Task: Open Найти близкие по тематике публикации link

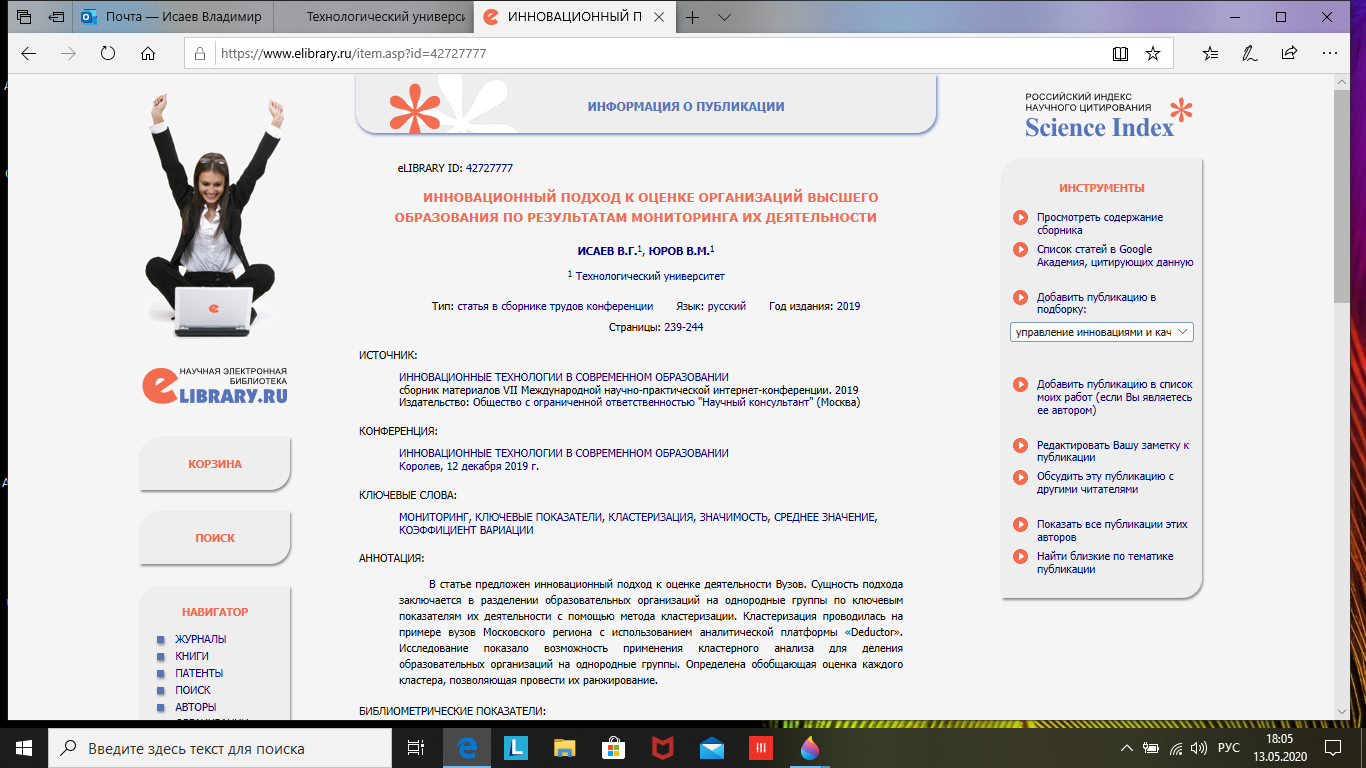Action: 1105,563
